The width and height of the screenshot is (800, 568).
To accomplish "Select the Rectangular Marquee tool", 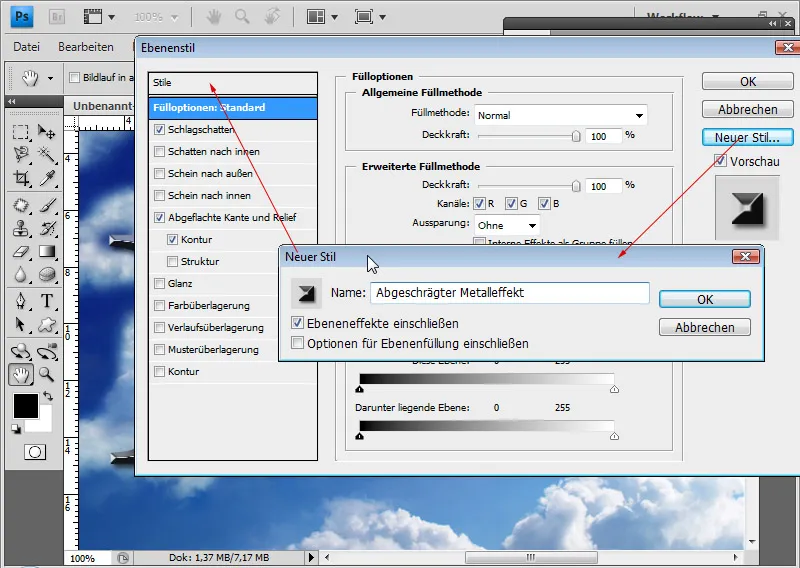I will click(x=20, y=132).
